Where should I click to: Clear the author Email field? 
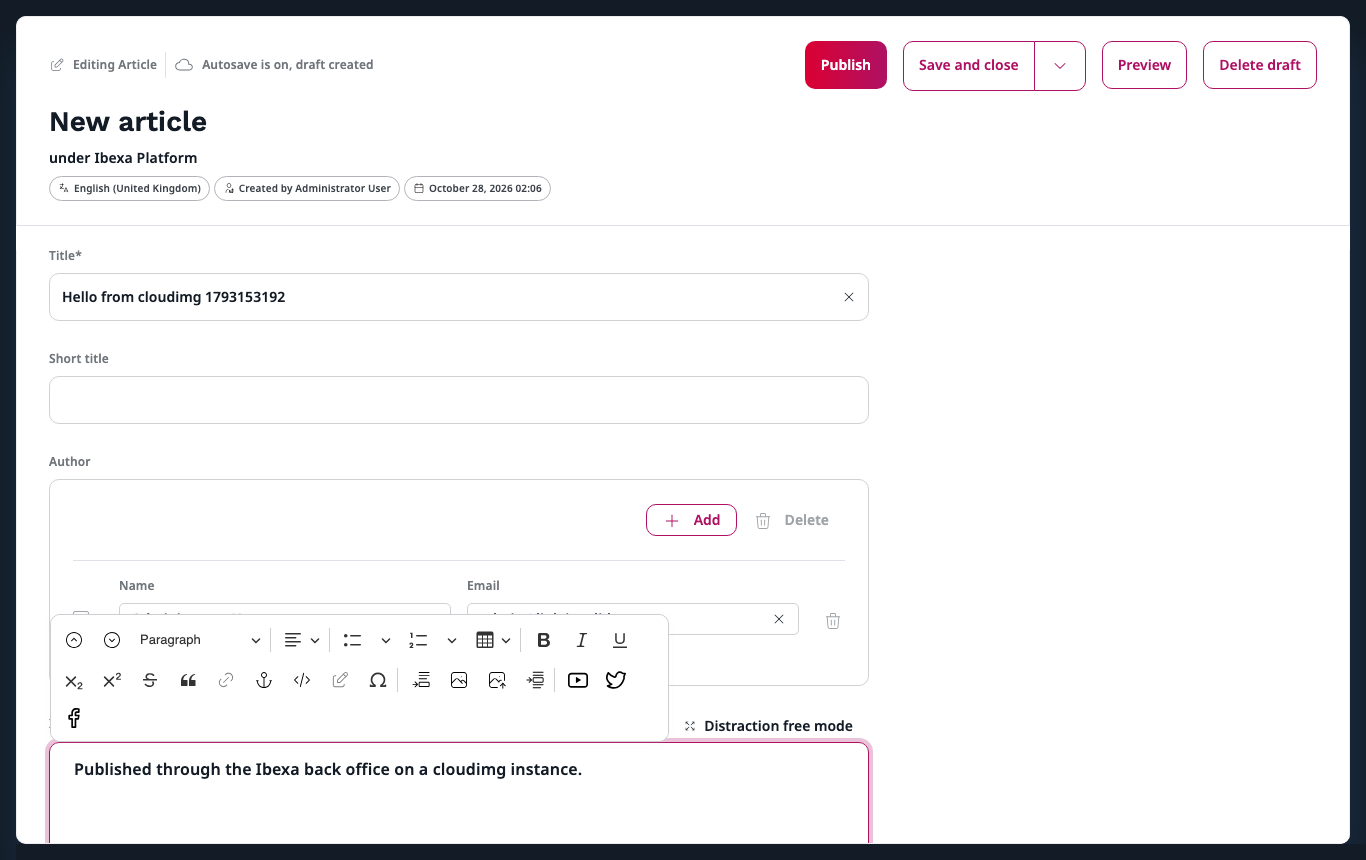(779, 619)
